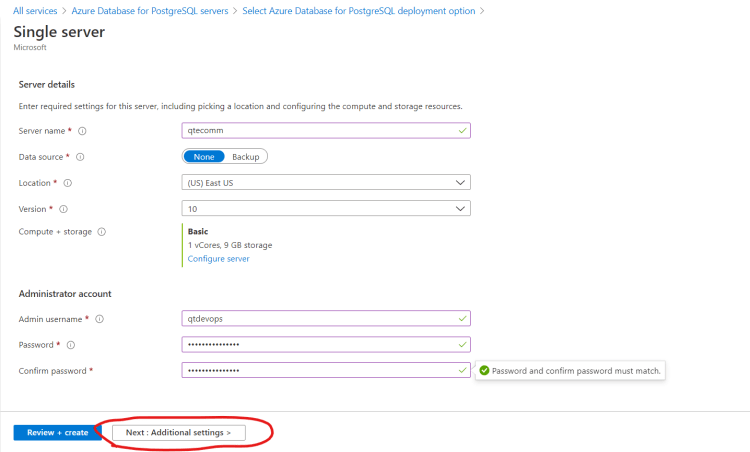This screenshot has width=750, height=452.
Task: Click the password match validation message
Action: coord(570,371)
